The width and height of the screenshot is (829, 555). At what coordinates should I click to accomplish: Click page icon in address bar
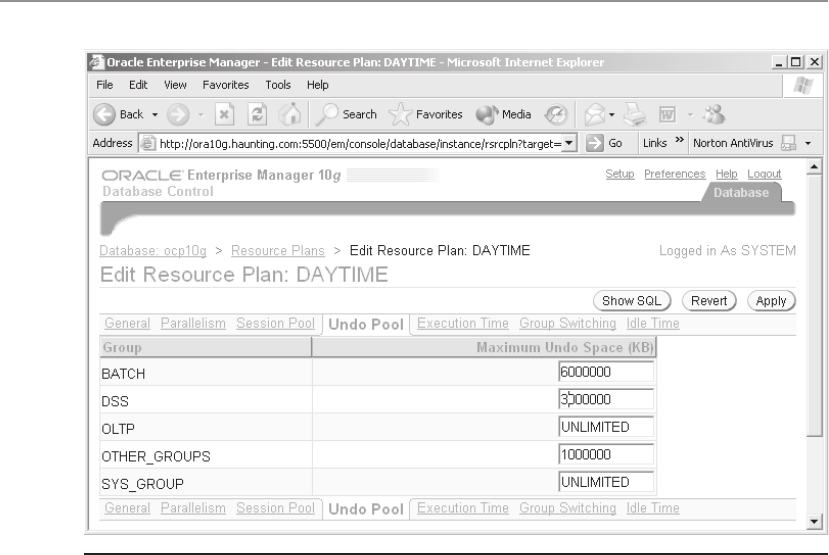[x=148, y=143]
